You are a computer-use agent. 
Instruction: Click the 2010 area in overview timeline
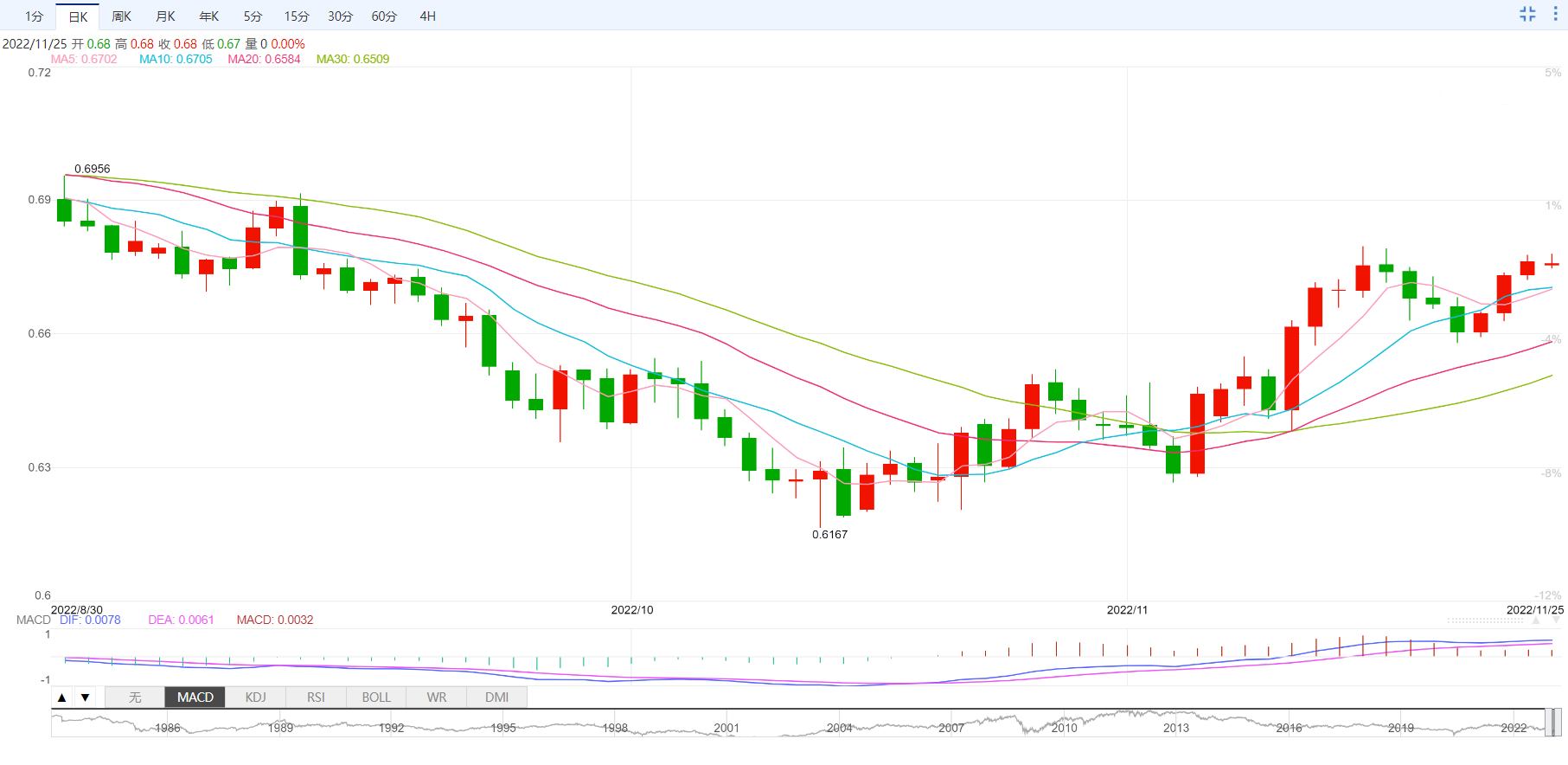[x=1064, y=728]
